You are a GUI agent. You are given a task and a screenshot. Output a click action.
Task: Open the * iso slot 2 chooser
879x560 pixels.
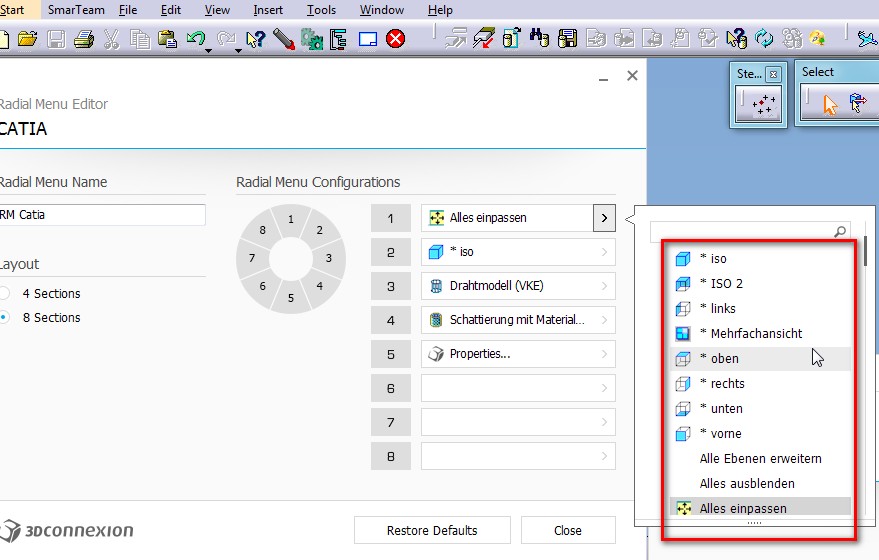pyautogui.click(x=604, y=252)
